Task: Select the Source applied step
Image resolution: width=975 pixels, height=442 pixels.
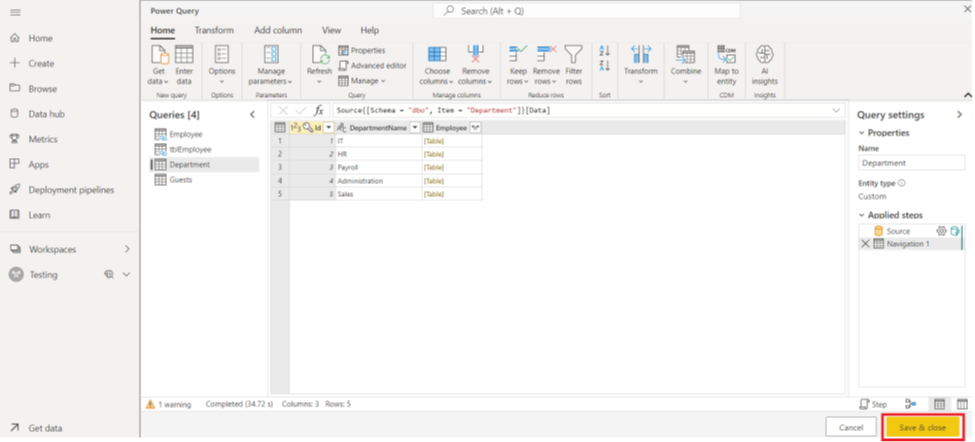Action: (x=898, y=231)
